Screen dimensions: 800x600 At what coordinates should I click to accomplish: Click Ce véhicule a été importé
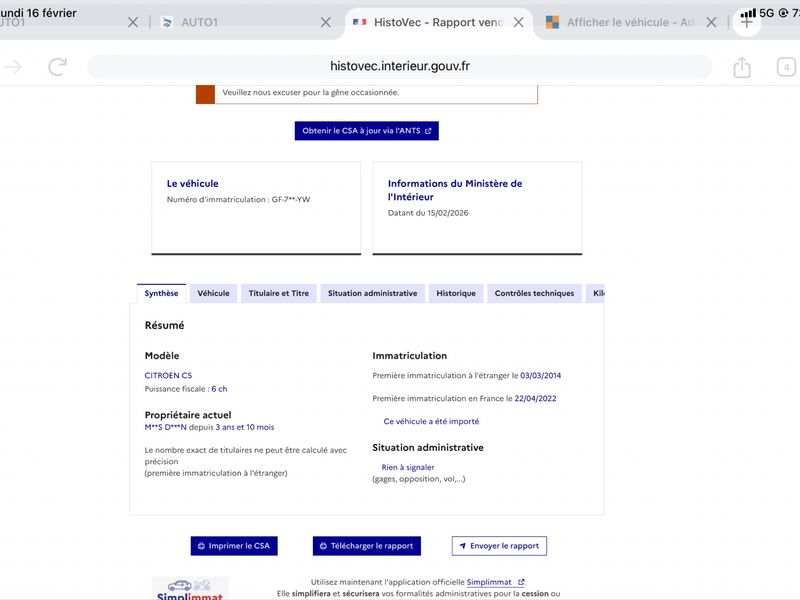(x=431, y=421)
